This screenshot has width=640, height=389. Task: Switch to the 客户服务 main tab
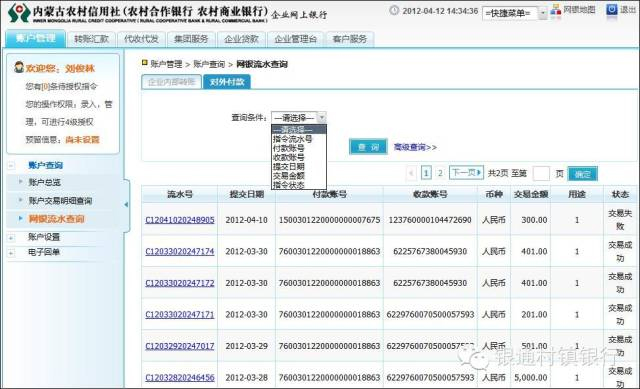click(349, 39)
